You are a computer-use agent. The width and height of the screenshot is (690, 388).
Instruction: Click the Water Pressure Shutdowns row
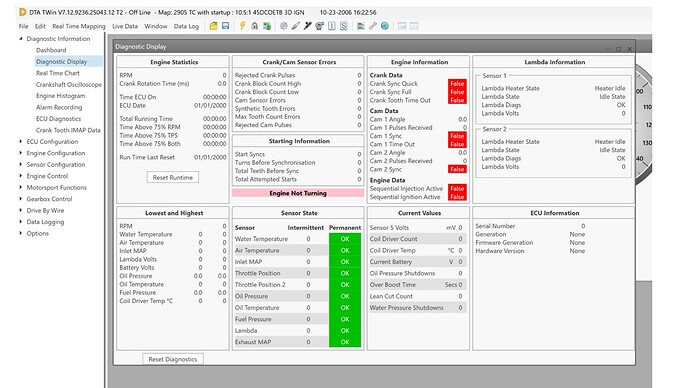[x=417, y=307]
